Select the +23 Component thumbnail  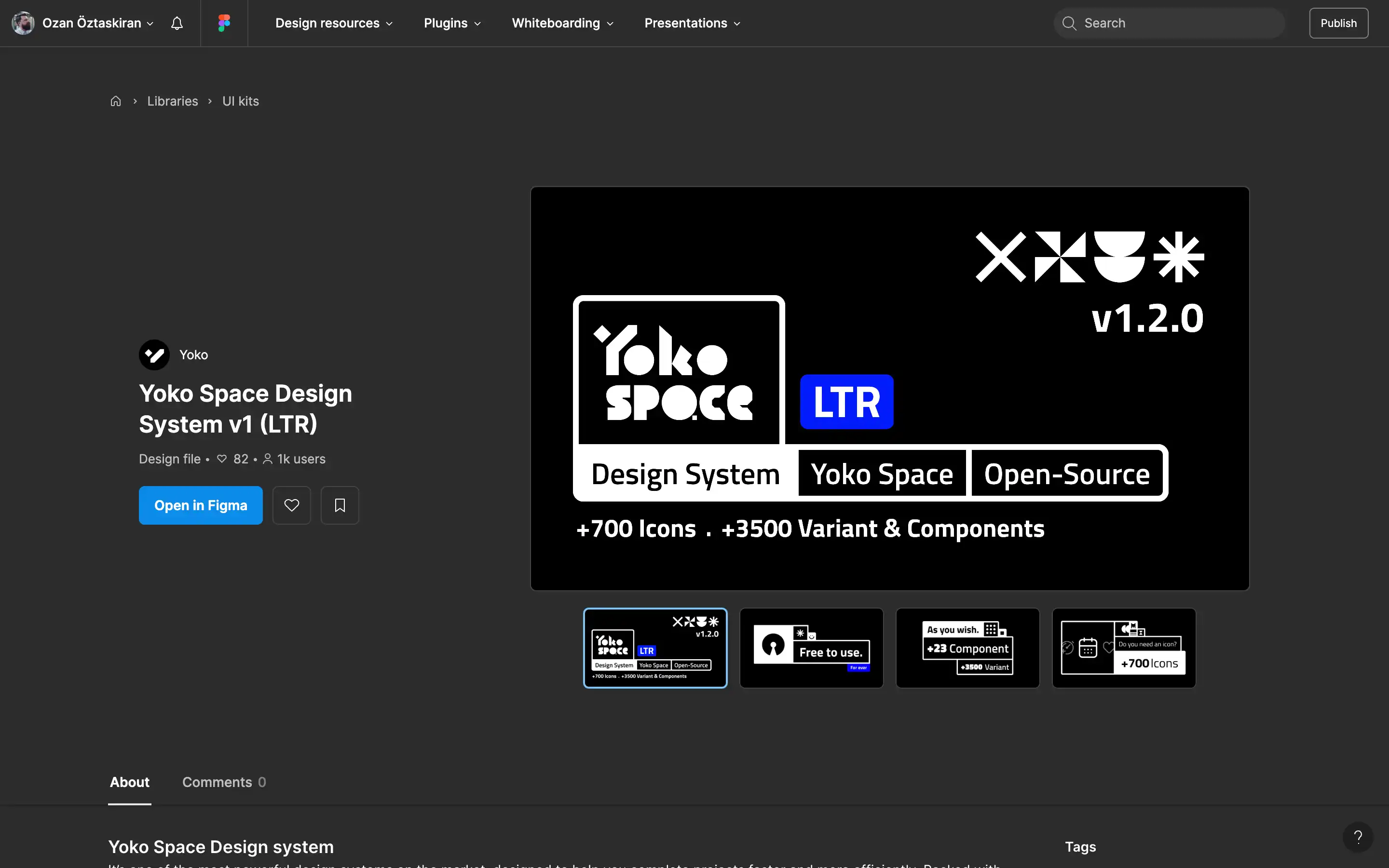click(967, 648)
